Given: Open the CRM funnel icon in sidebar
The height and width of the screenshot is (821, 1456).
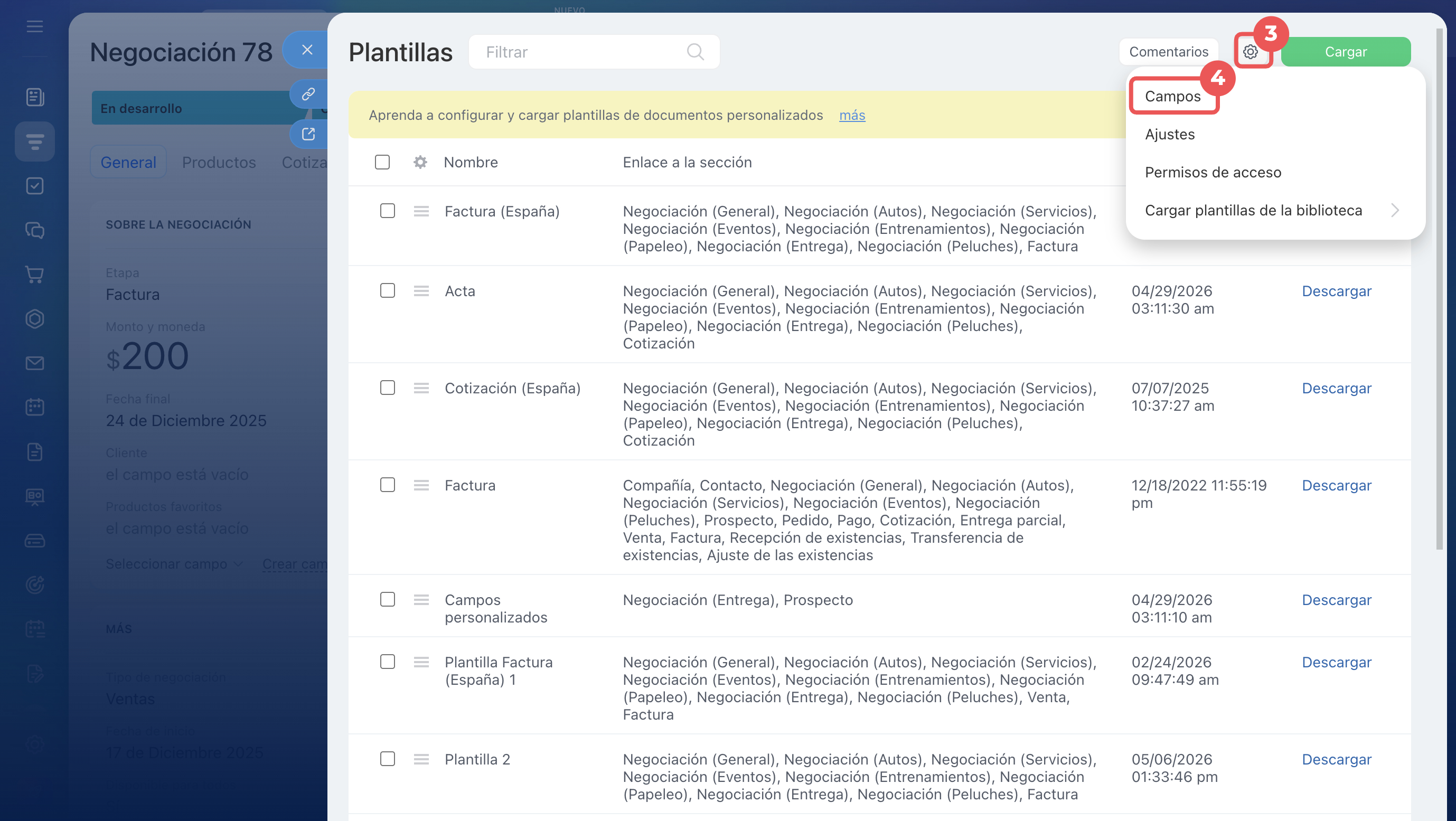Looking at the screenshot, I should [34, 141].
